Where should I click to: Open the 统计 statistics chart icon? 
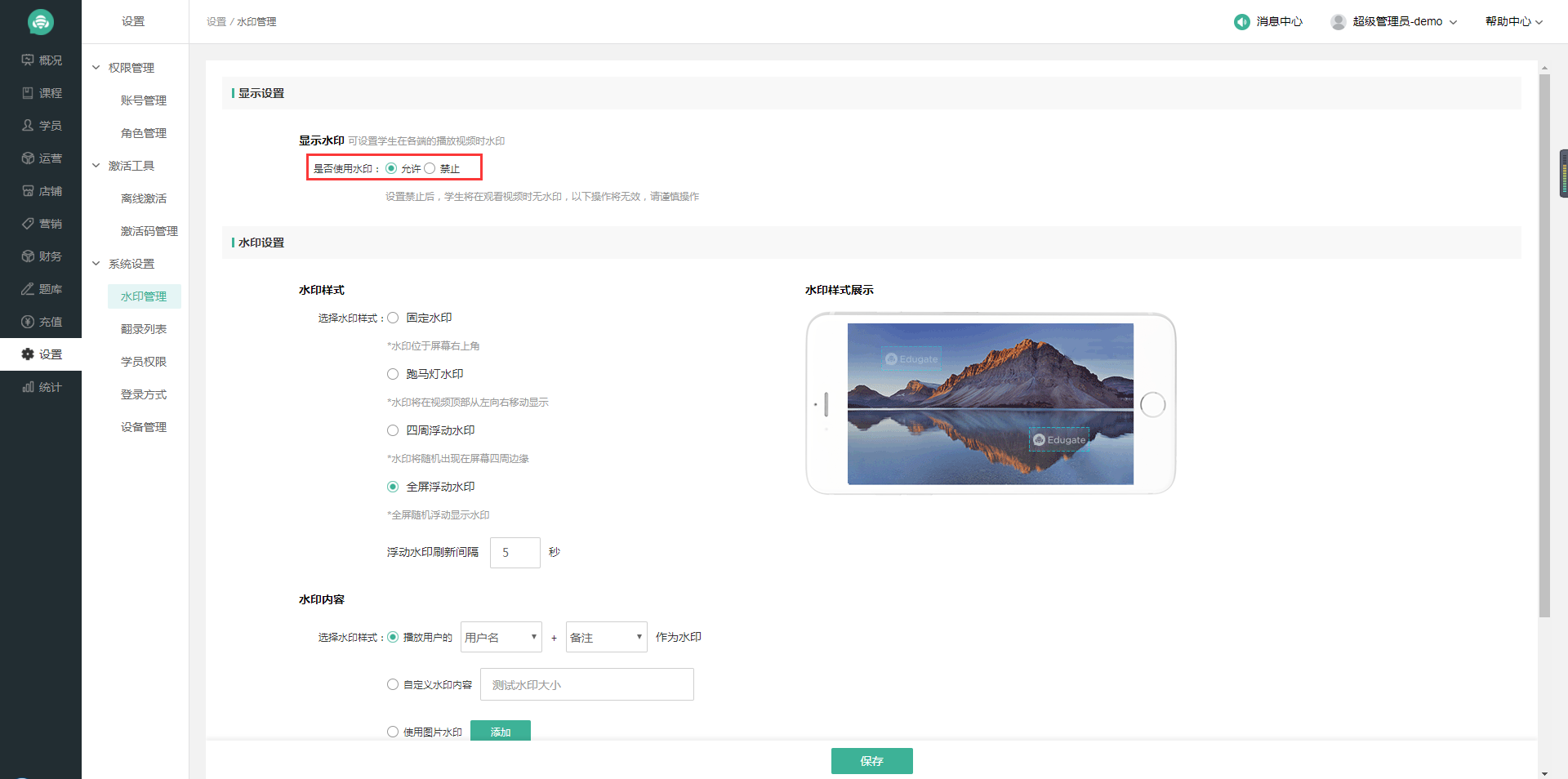pos(28,387)
